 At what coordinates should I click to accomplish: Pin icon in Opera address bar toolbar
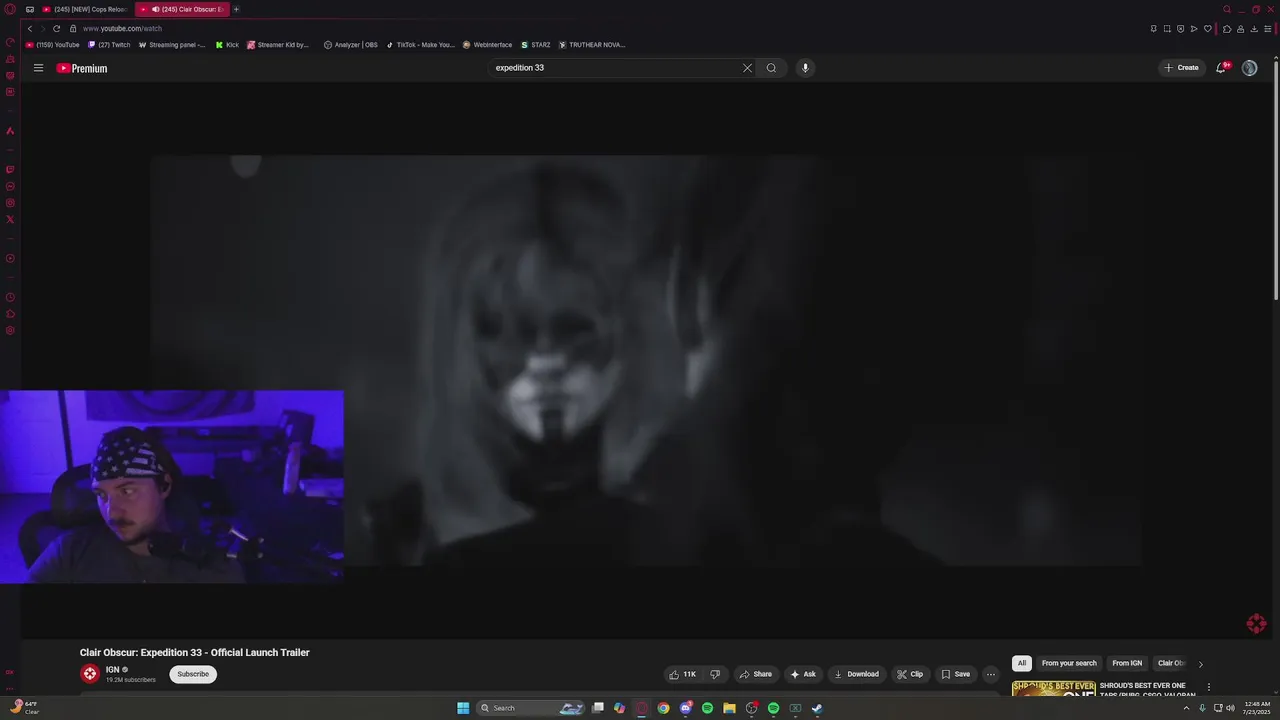pos(1153,28)
